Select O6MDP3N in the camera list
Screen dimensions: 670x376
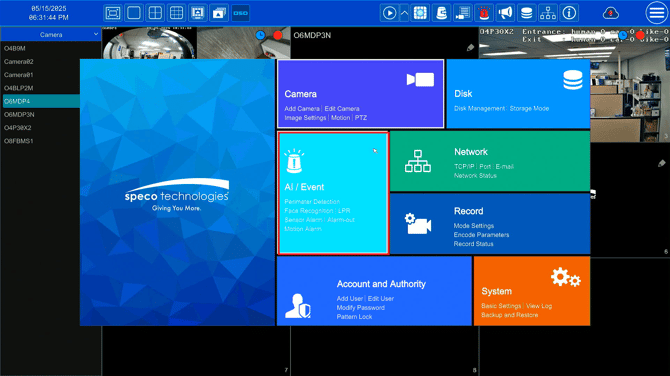[19, 115]
